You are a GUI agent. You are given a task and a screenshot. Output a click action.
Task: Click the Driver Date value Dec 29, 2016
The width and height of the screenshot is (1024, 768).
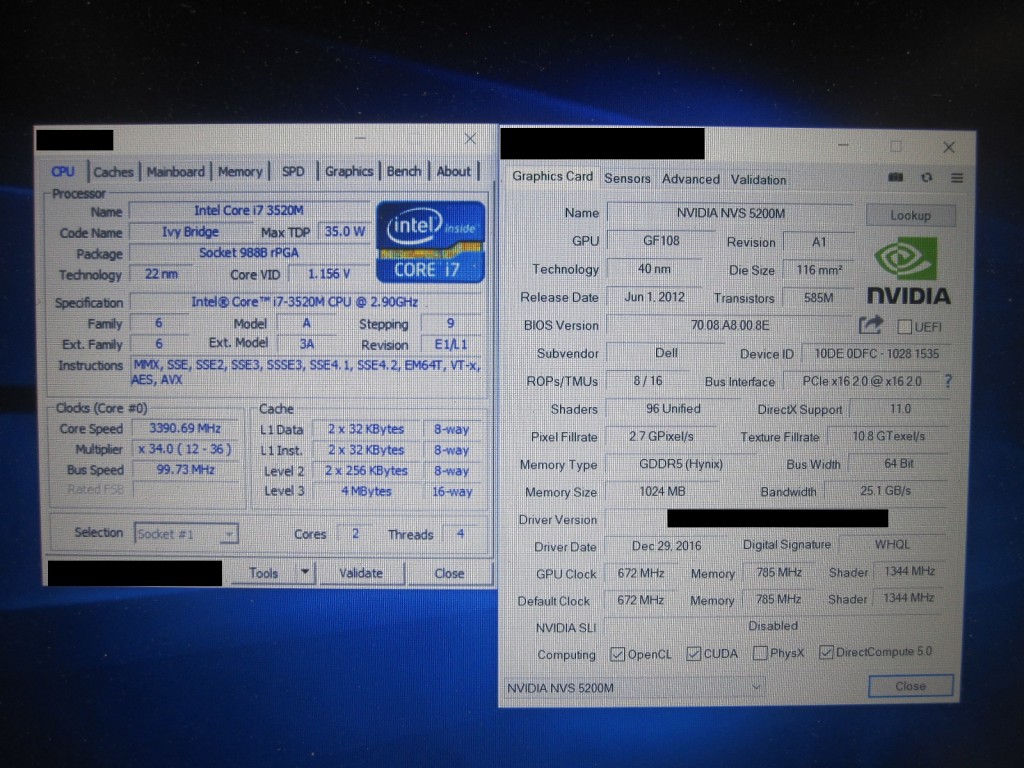click(x=666, y=545)
